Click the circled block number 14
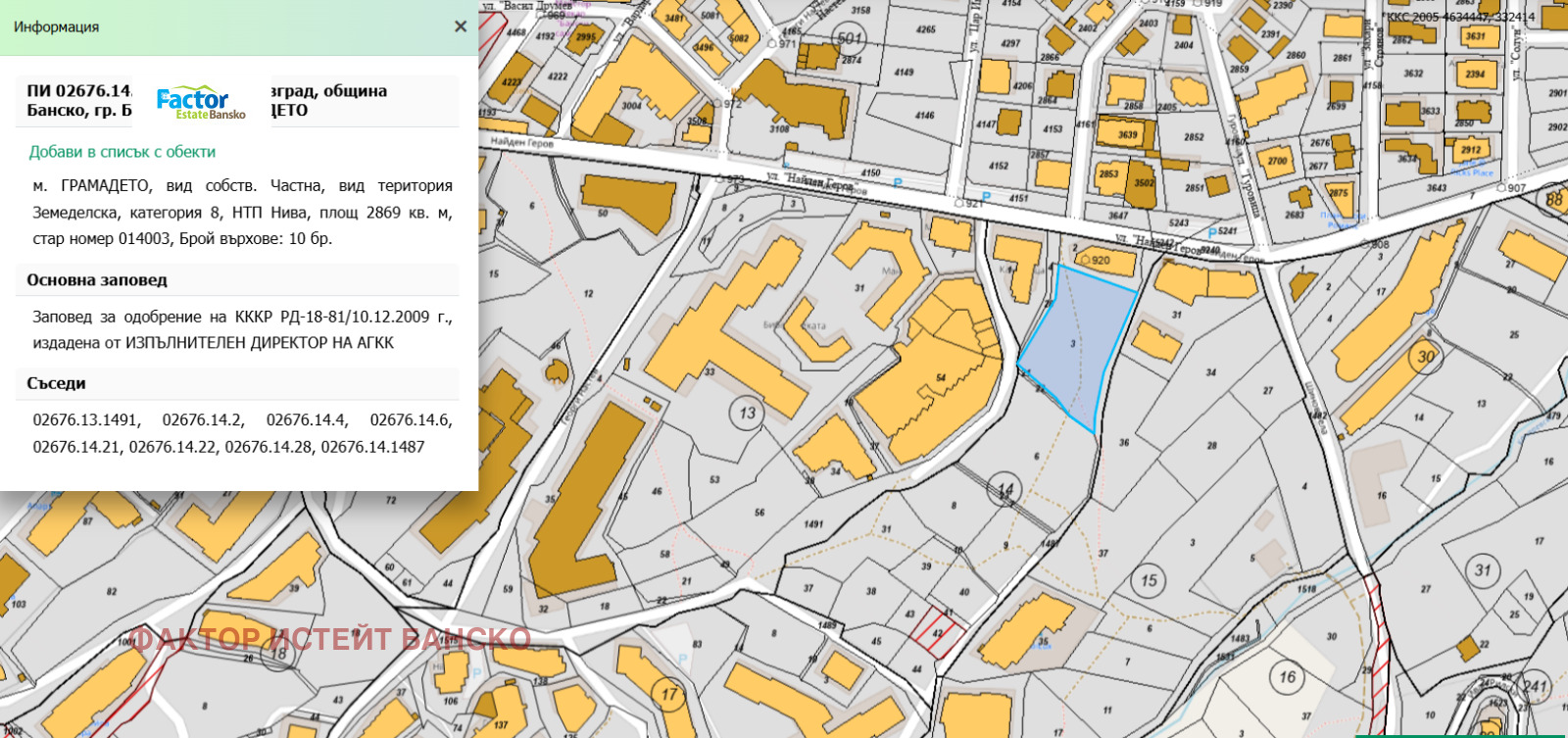The image size is (1568, 738). (1005, 488)
